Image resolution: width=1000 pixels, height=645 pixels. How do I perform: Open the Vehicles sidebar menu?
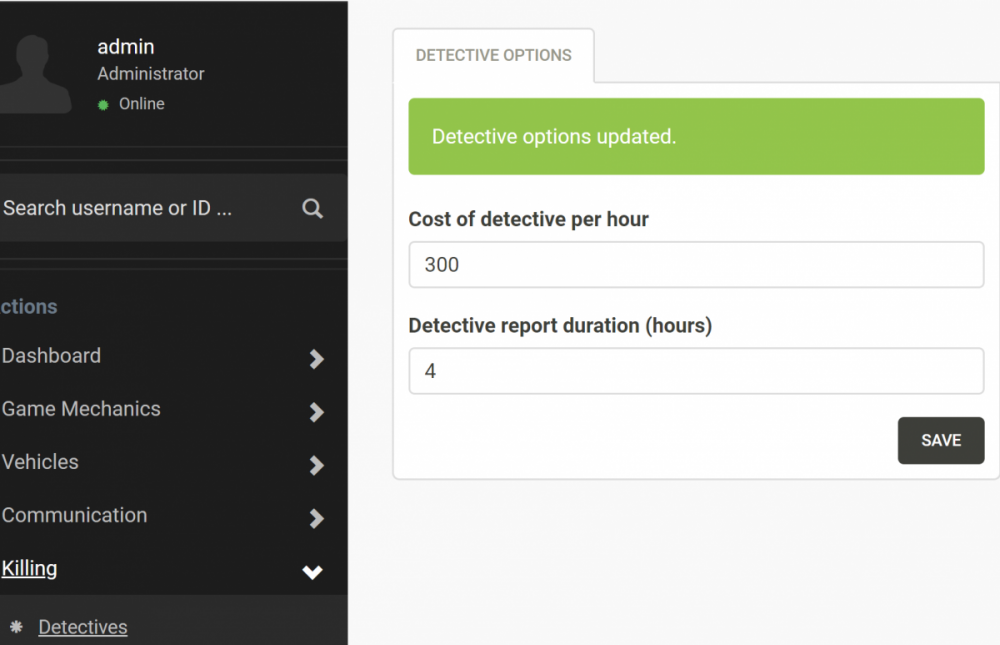pyautogui.click(x=41, y=462)
